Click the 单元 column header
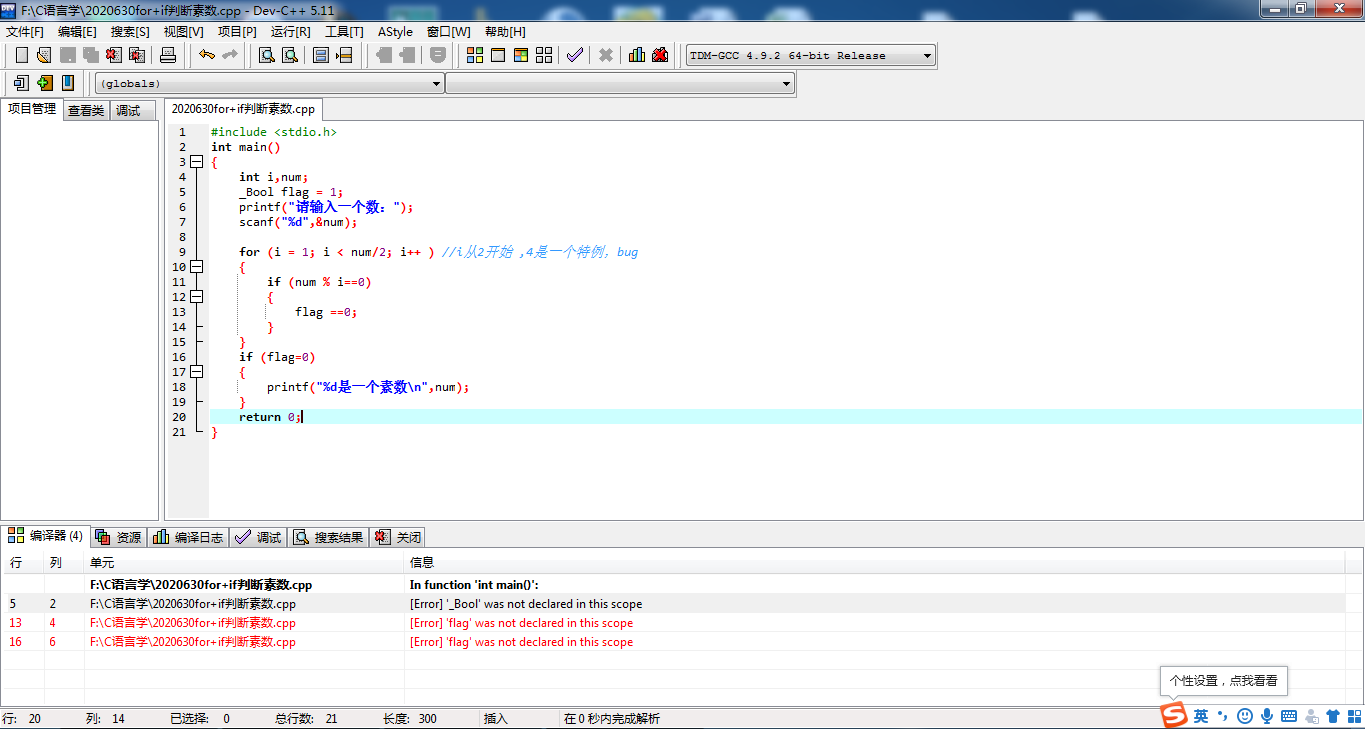The height and width of the screenshot is (729, 1365). click(244, 563)
